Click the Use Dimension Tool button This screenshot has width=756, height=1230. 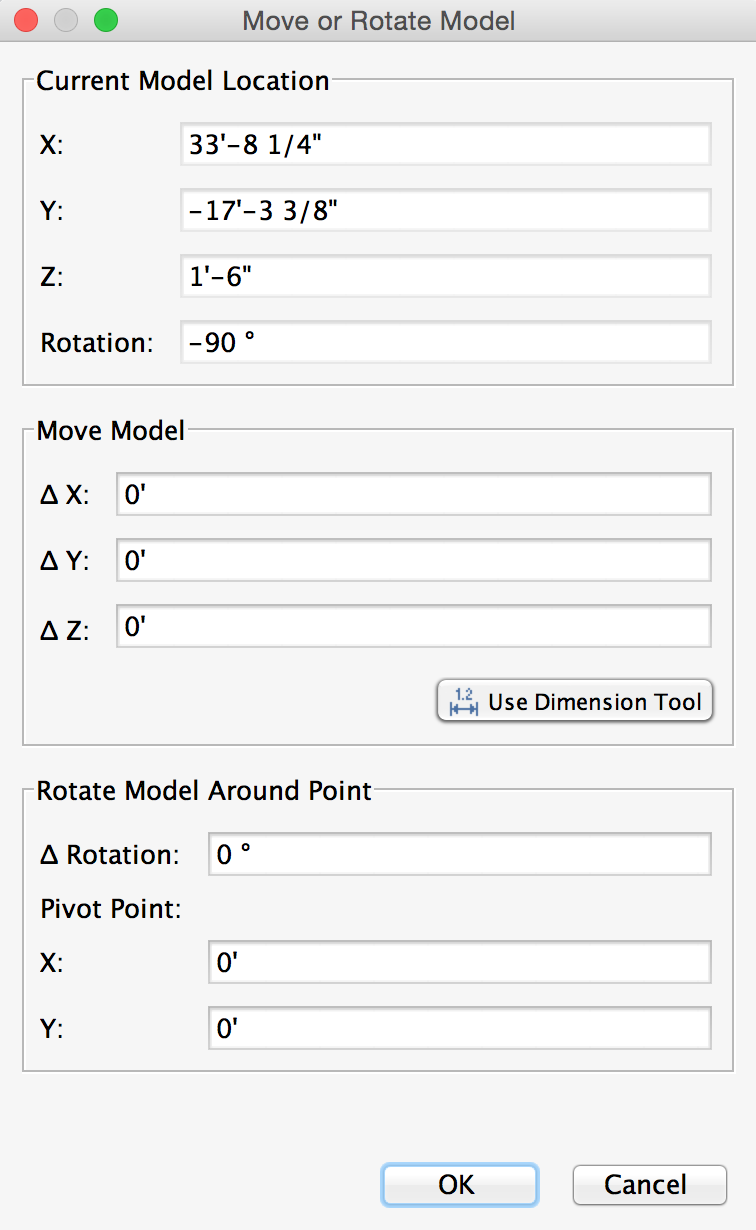[x=574, y=700]
